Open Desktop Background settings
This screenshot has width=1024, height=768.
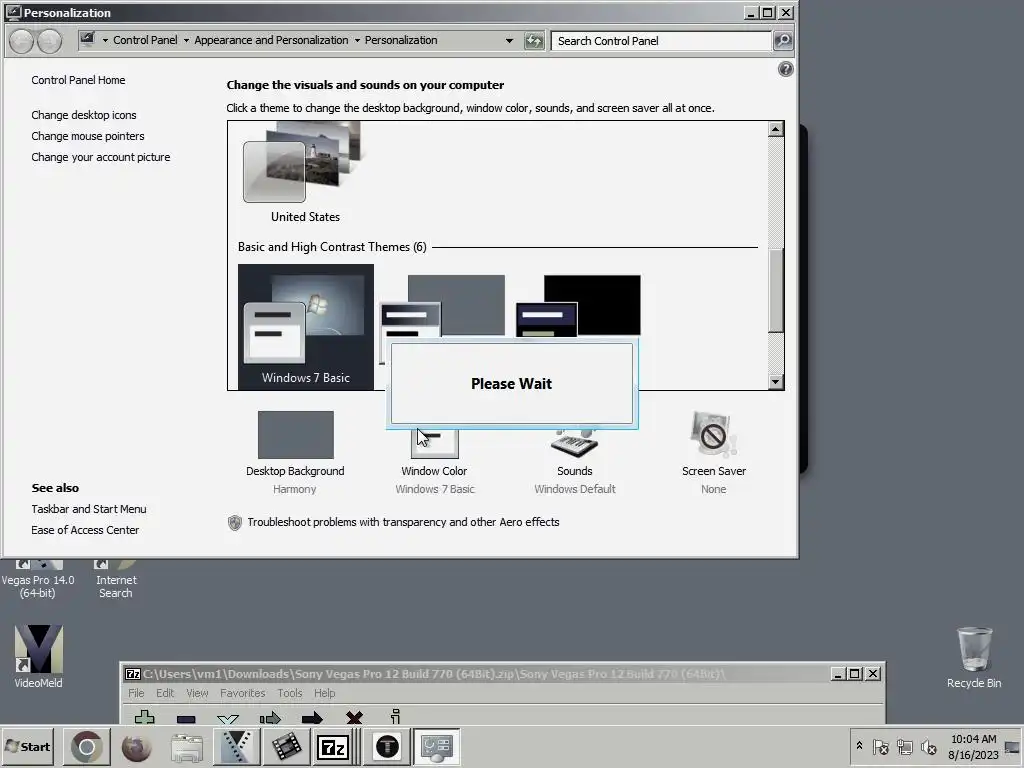click(x=295, y=452)
